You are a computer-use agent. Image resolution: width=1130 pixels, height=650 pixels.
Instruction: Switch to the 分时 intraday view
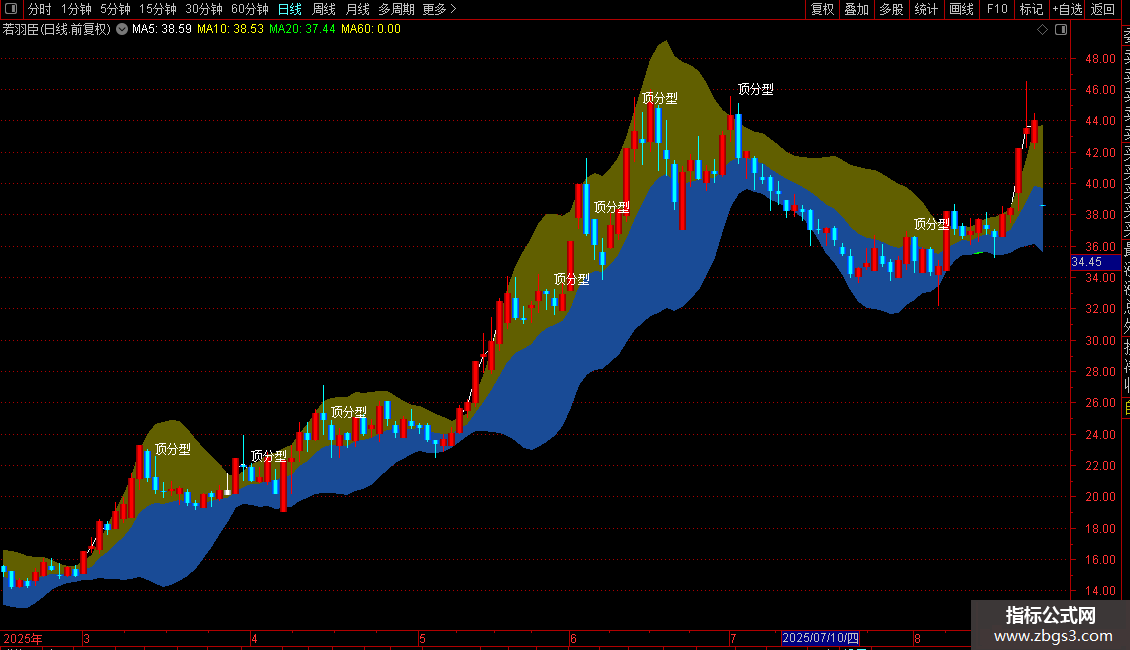[40, 9]
